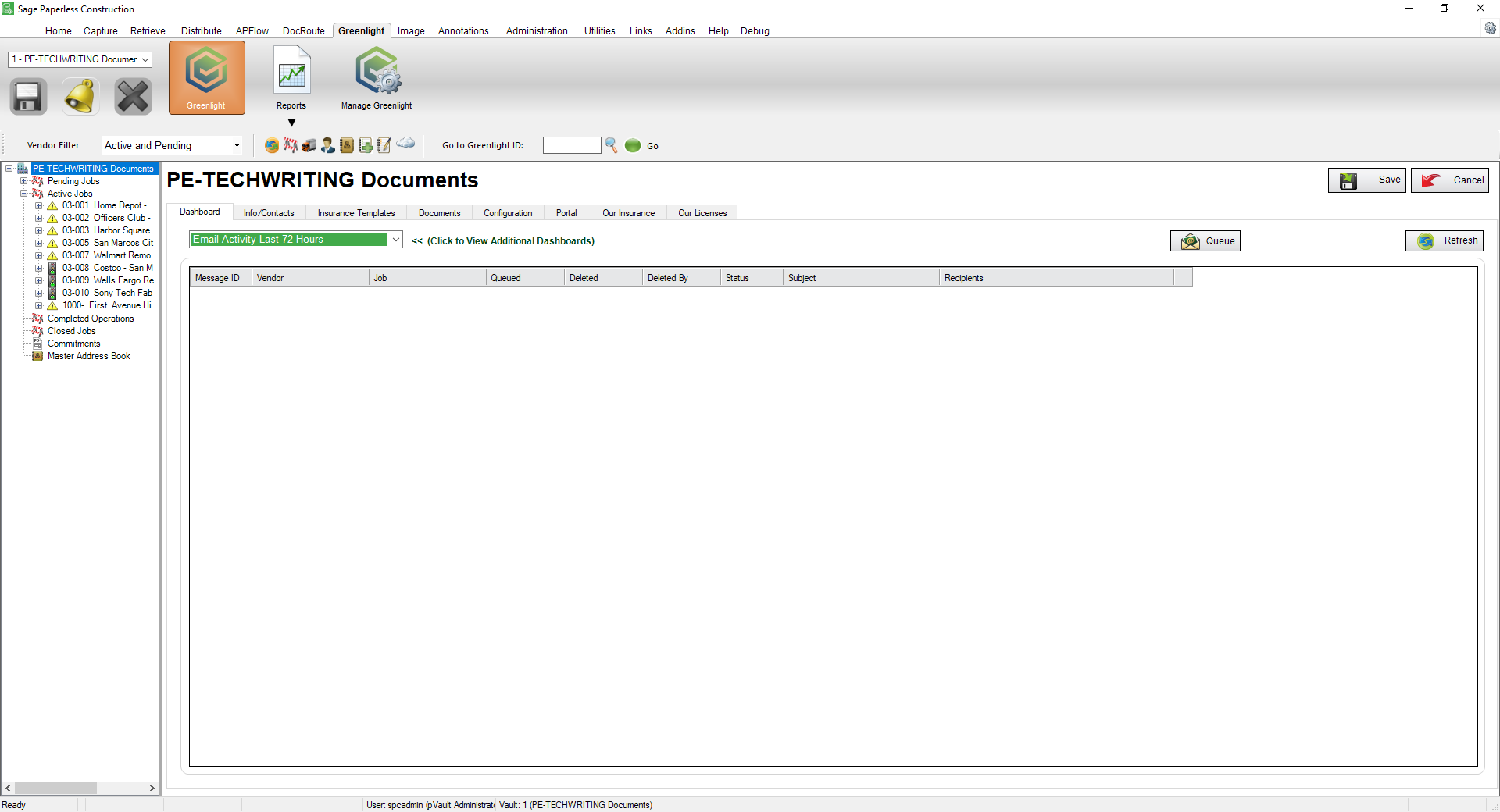Sort by the Recipients column header
Image resolution: width=1500 pixels, height=812 pixels.
click(1056, 278)
